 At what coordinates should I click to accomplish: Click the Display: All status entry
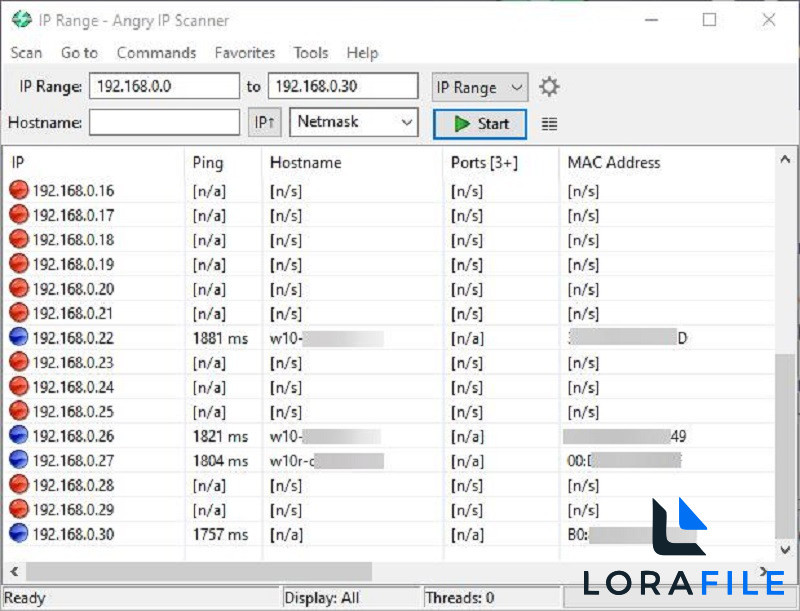(322, 598)
